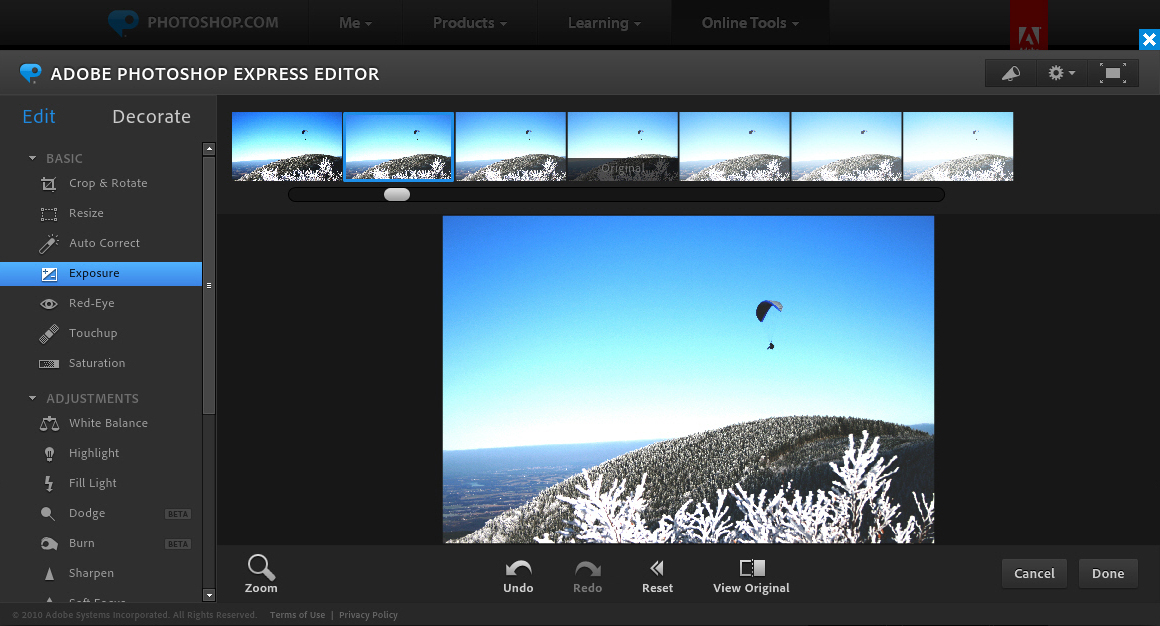Image resolution: width=1160 pixels, height=626 pixels.
Task: Undo the last edit
Action: pos(518,568)
